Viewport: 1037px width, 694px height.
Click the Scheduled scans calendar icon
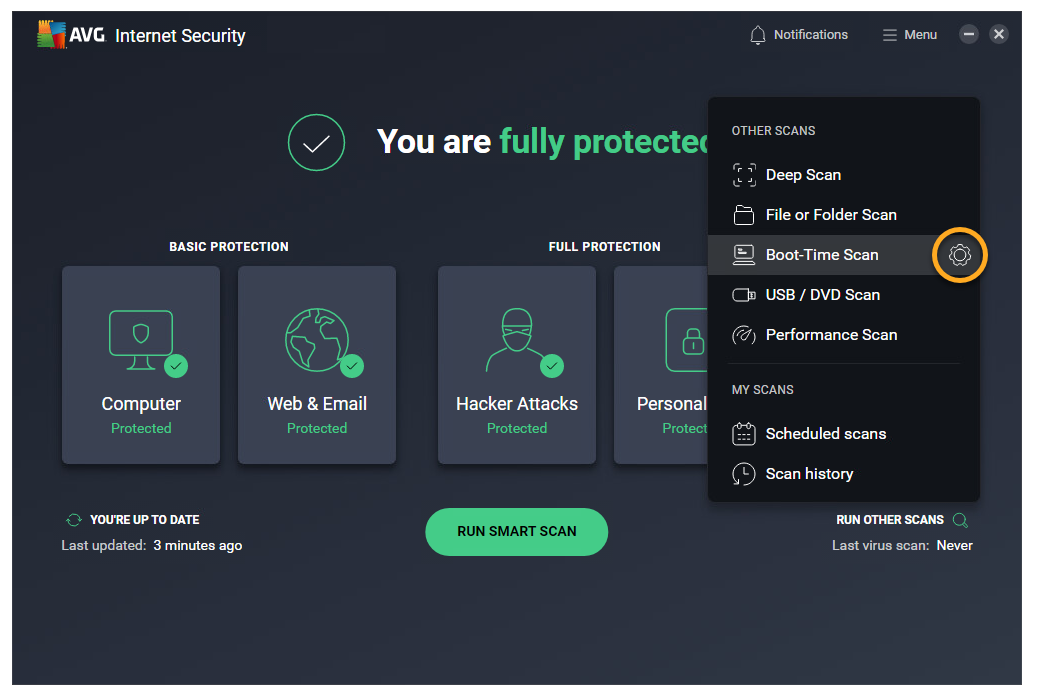click(x=743, y=434)
